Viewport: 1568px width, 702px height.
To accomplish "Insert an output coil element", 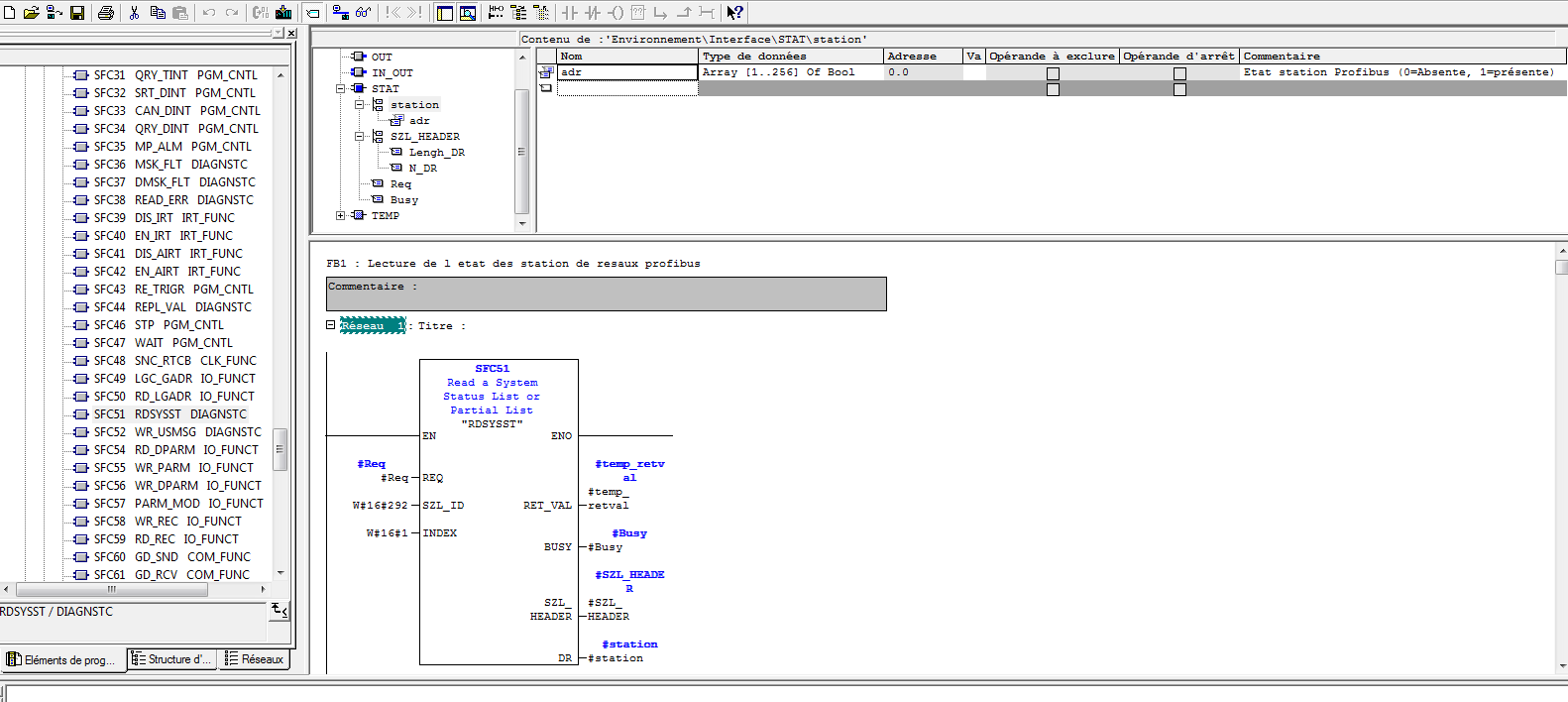I will pyautogui.click(x=616, y=13).
